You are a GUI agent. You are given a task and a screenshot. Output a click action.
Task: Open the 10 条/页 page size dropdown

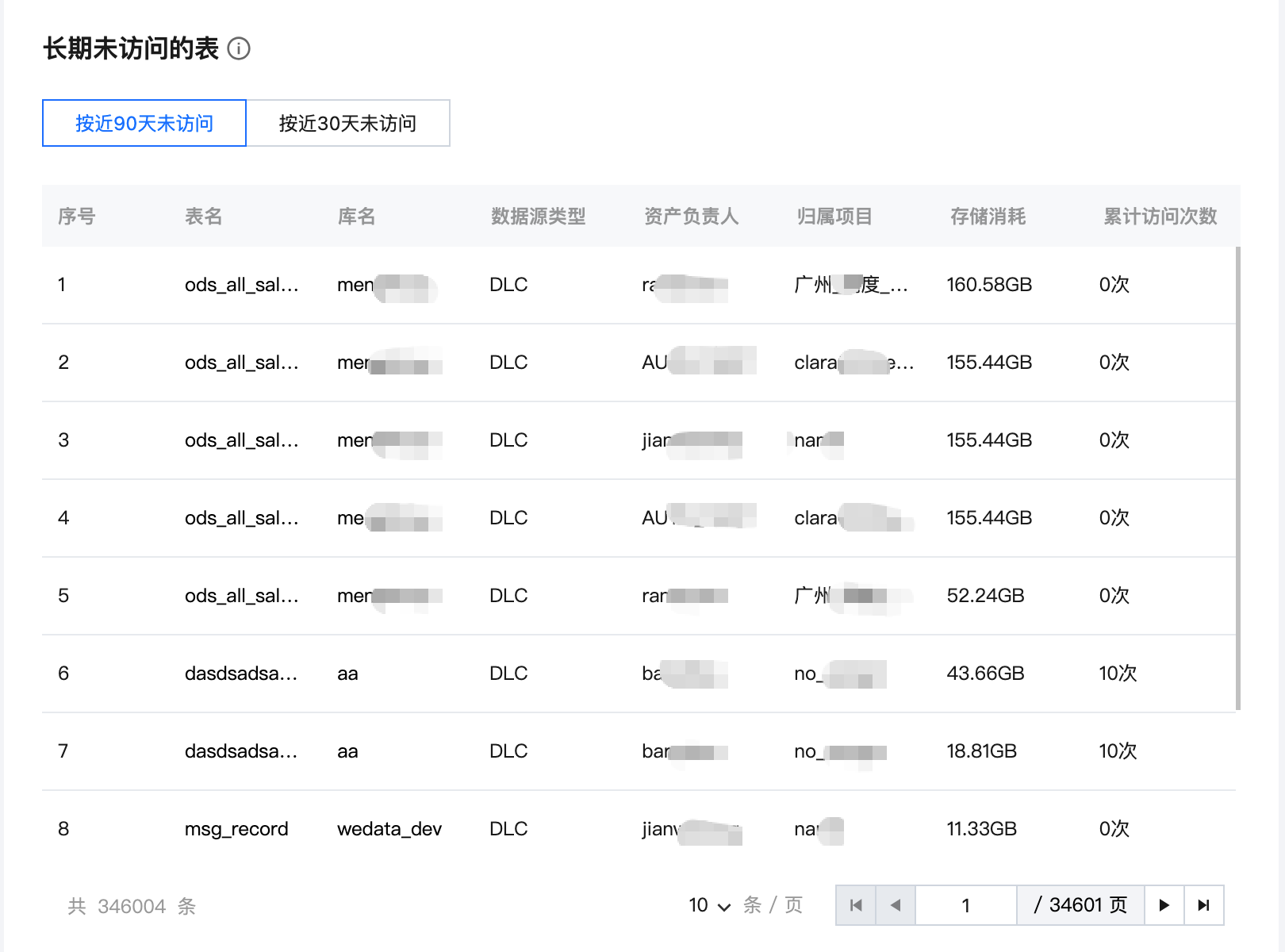point(709,905)
